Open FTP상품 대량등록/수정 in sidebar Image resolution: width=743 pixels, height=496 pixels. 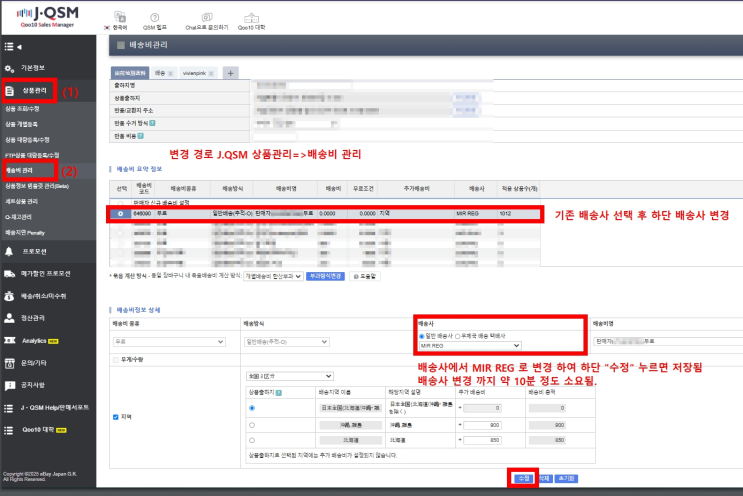coord(32,155)
